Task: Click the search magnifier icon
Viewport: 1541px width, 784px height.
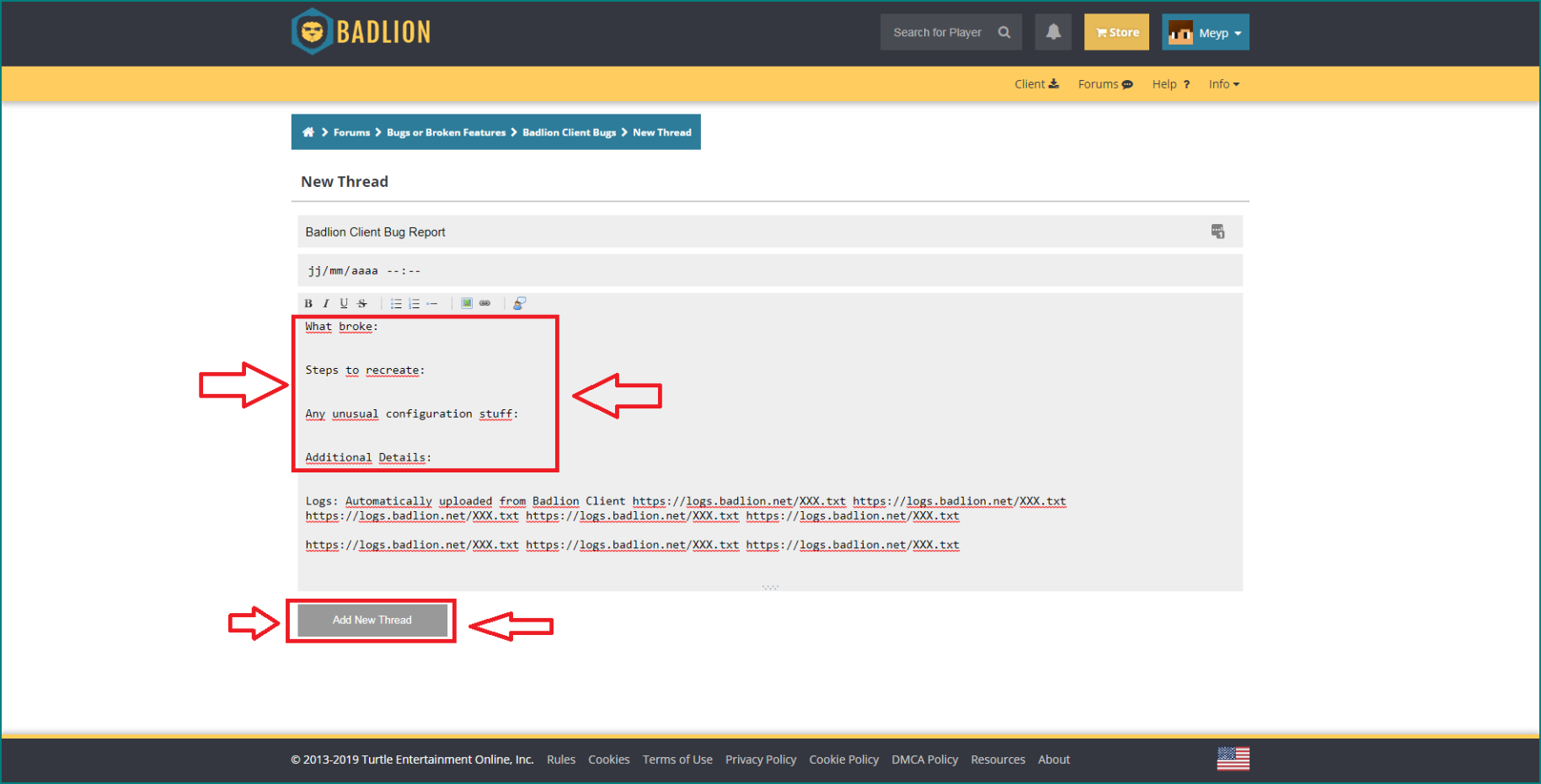Action: point(1004,32)
